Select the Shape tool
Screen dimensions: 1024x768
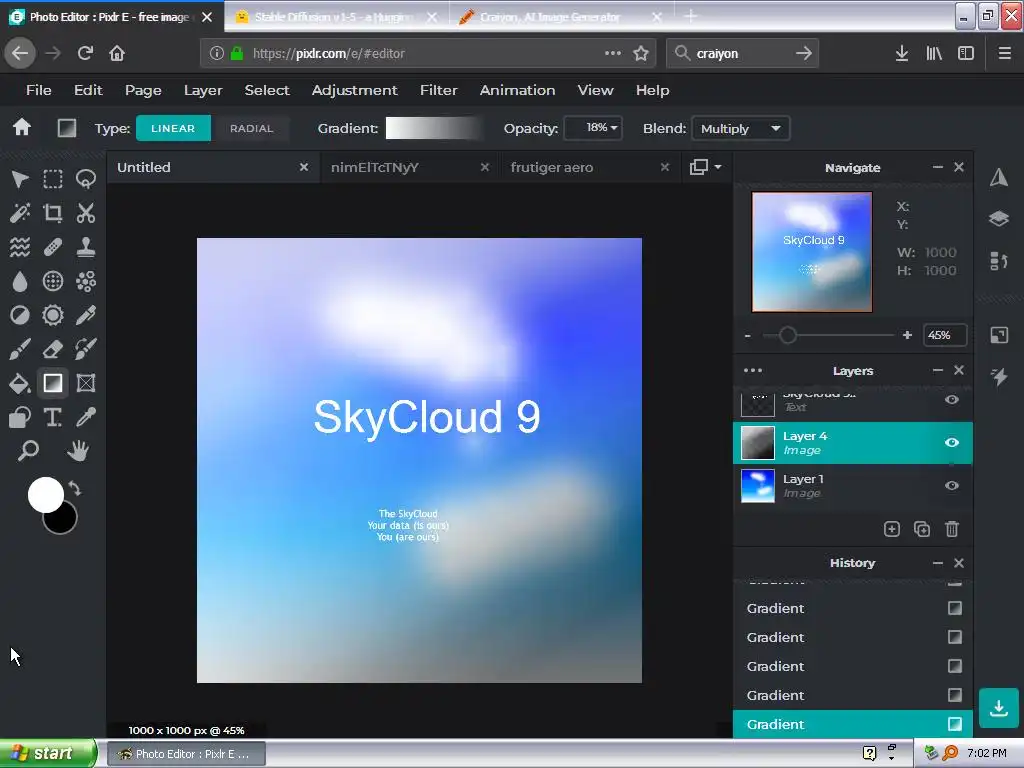(20, 417)
